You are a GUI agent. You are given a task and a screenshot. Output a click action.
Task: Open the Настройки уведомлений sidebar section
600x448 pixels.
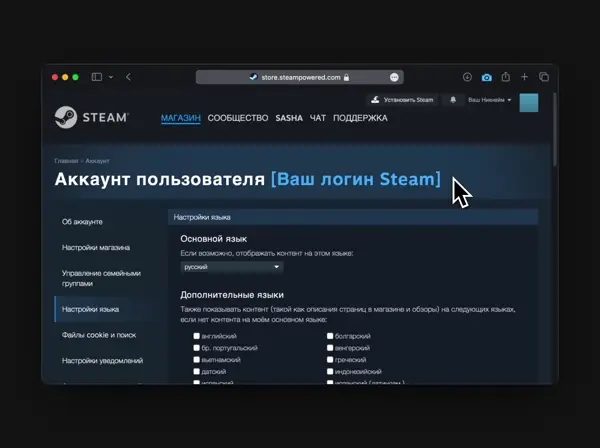[x=102, y=360]
